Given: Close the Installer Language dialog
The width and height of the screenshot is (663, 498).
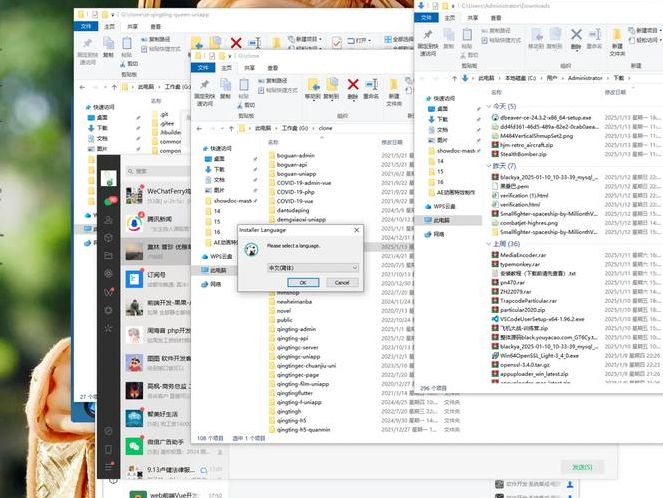Looking at the screenshot, I should point(356,230).
